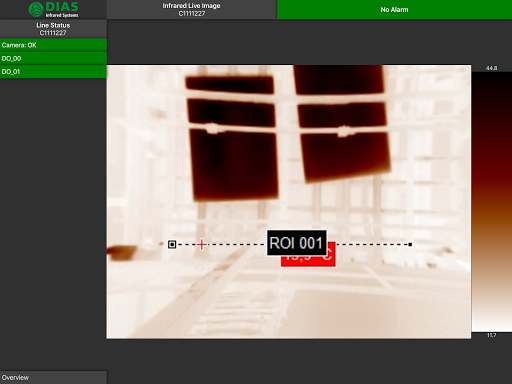The image size is (512, 384).
Task: Click the right dark panel in thermal image
Action: (342, 123)
